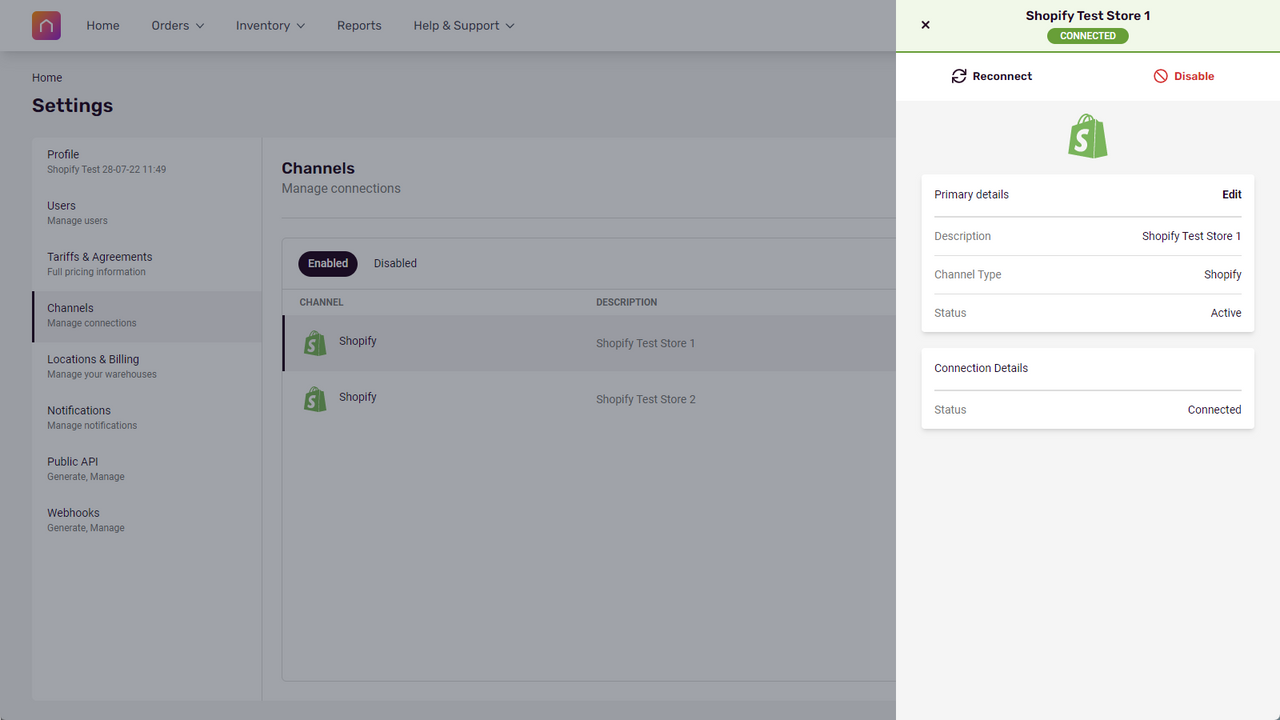Screen dimensions: 1280x720
Task: Click the Disable button label
Action: tap(1194, 76)
